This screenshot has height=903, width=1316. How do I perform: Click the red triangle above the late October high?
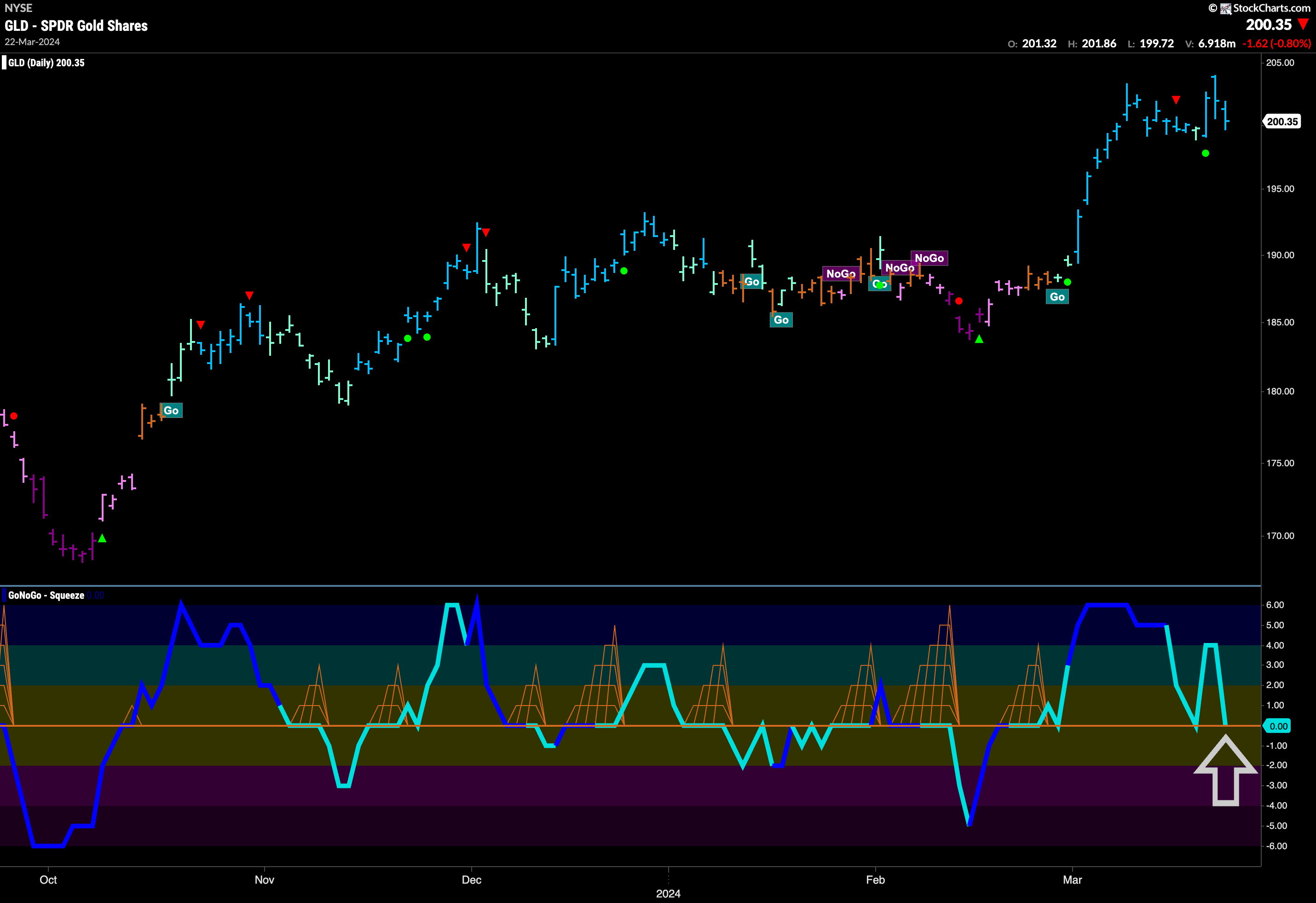(249, 296)
